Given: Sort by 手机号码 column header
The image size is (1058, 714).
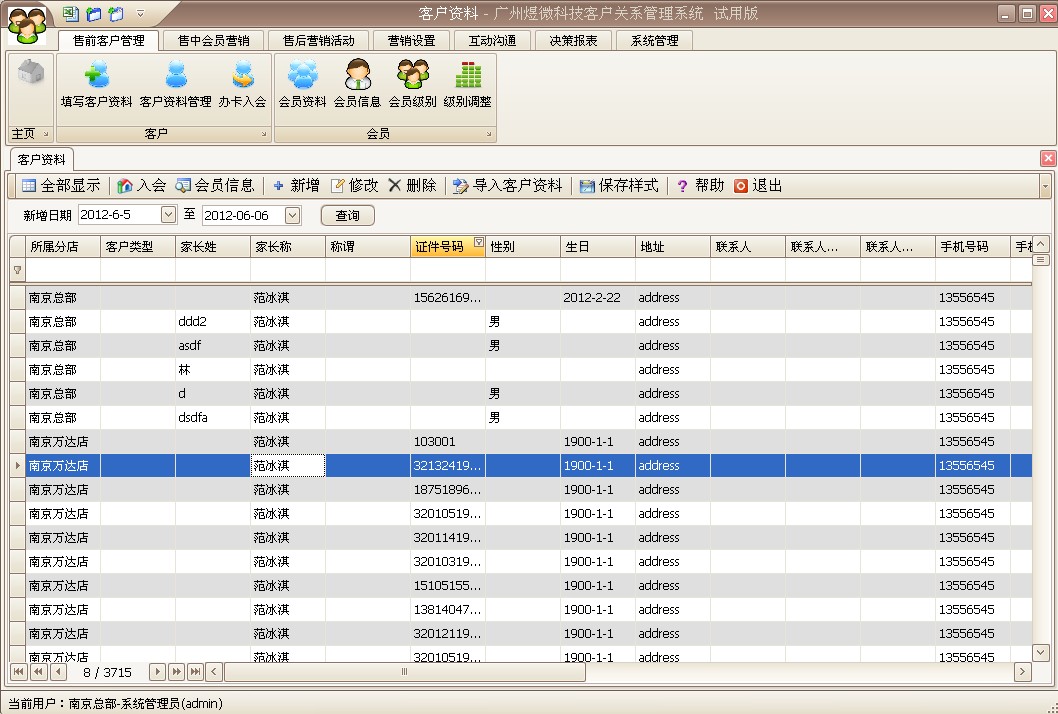Looking at the screenshot, I should (972, 246).
